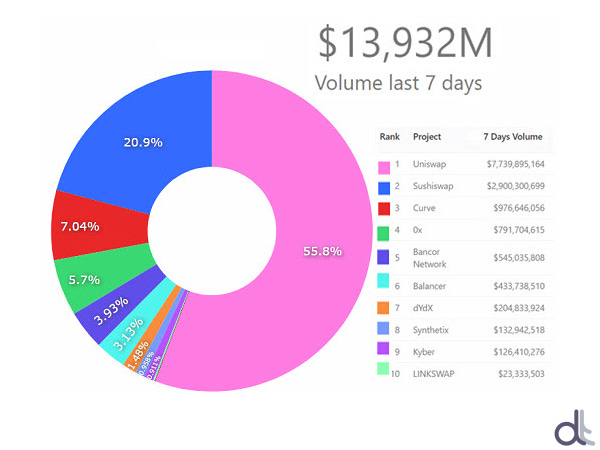This screenshot has height=450, width=600.
Task: Click the $791,704,615 volume value
Action: pos(519,230)
